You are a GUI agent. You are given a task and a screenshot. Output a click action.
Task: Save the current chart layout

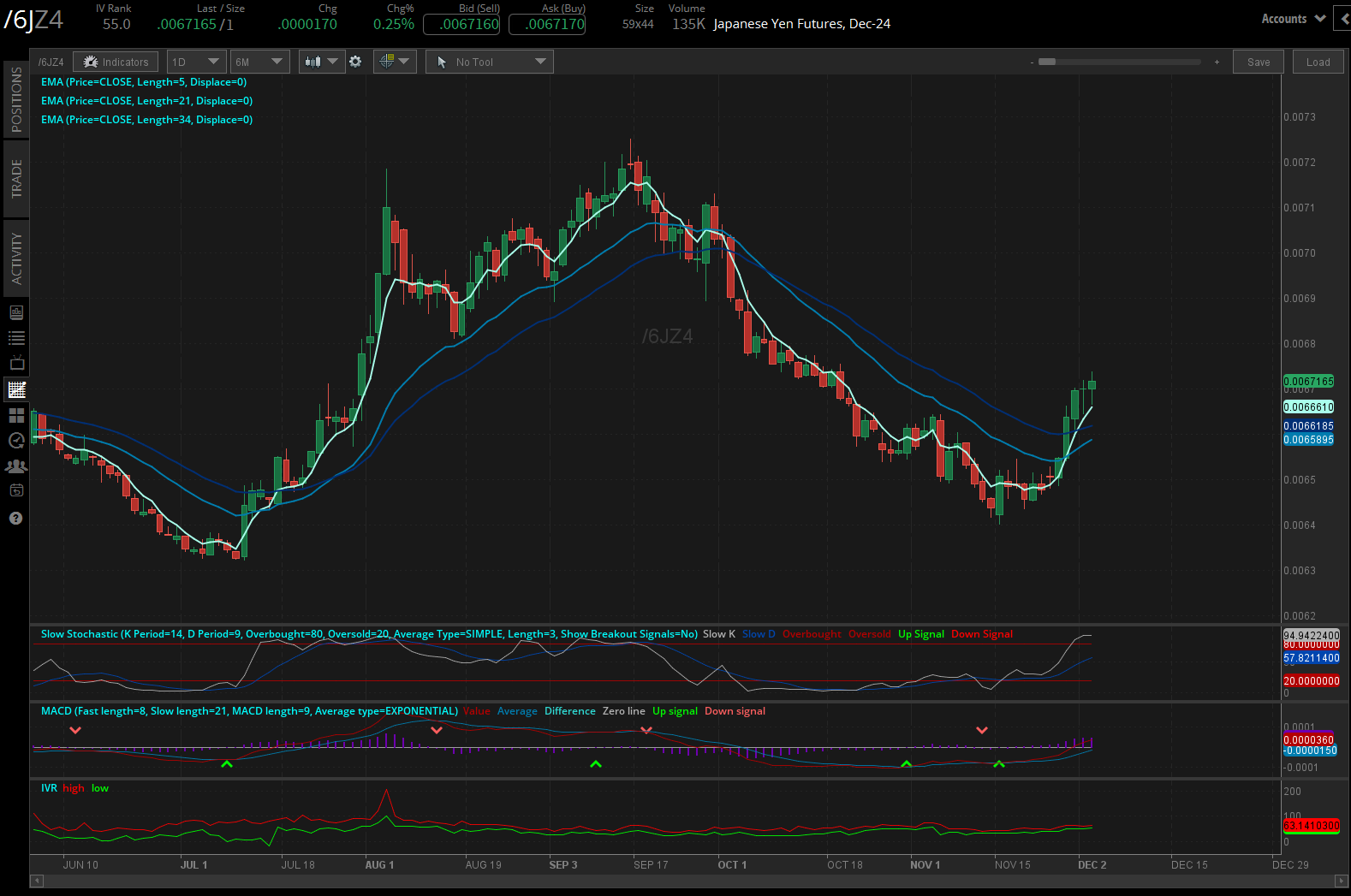point(1259,62)
